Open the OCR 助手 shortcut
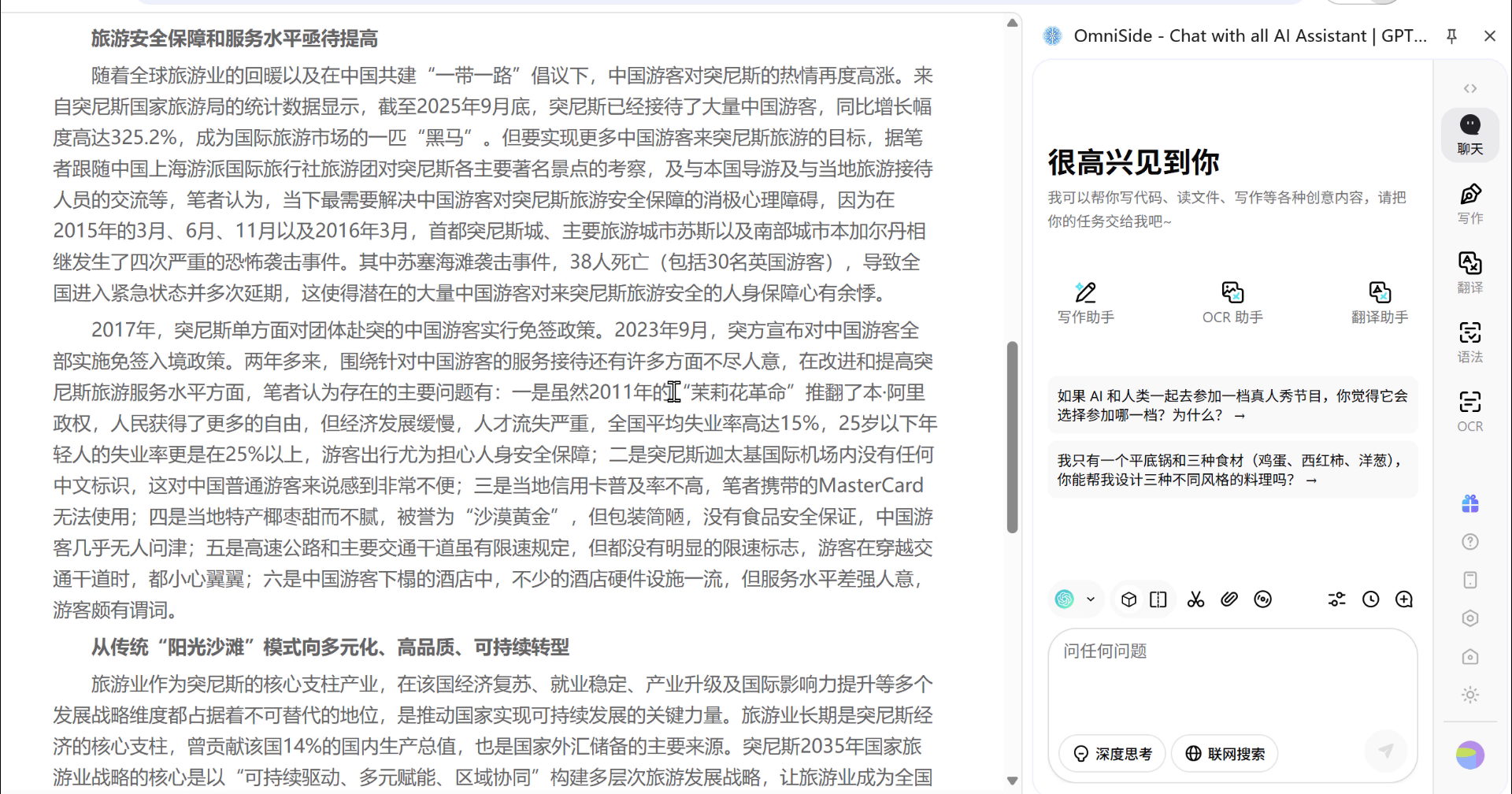Screen dimensions: 1512x794 (x=1232, y=302)
